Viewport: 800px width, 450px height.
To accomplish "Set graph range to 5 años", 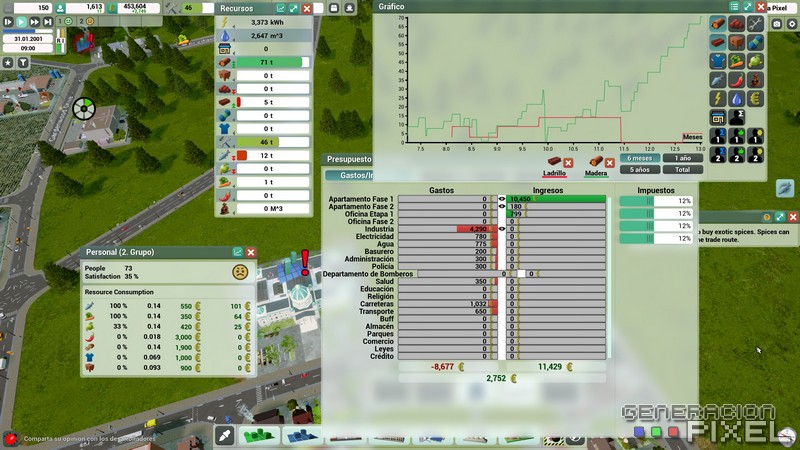I will coord(640,170).
